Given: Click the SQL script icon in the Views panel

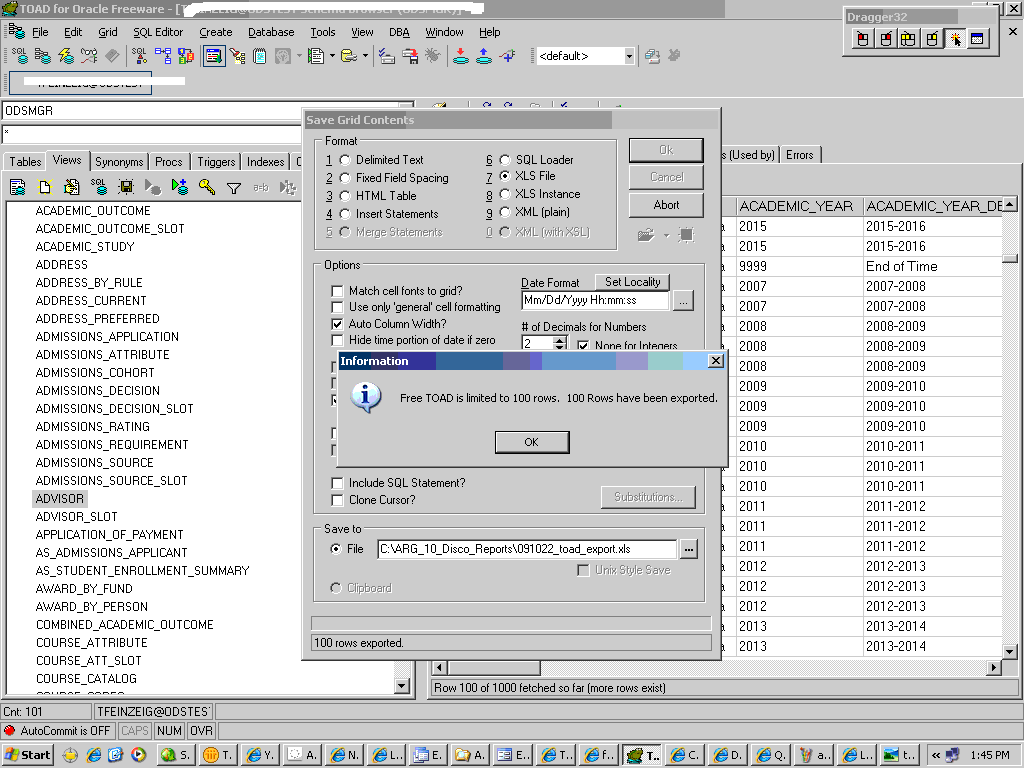Looking at the screenshot, I should click(99, 188).
